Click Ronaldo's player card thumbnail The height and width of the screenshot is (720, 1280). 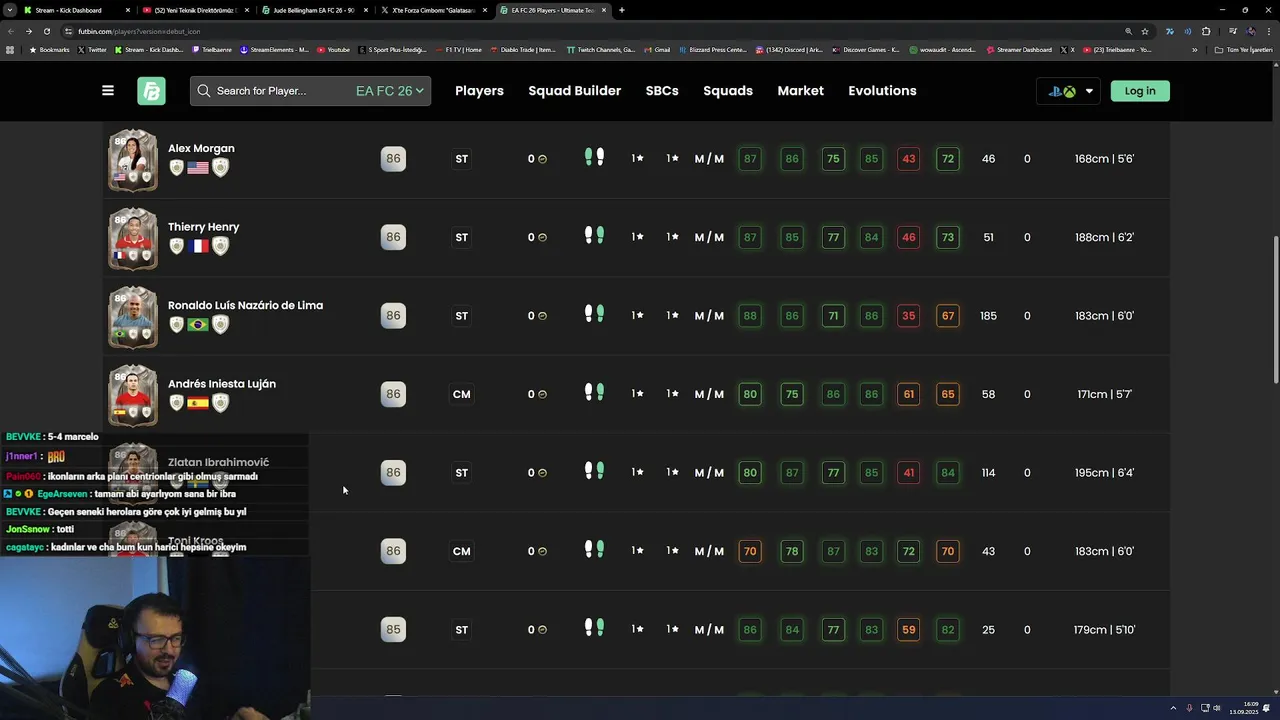pyautogui.click(x=133, y=317)
